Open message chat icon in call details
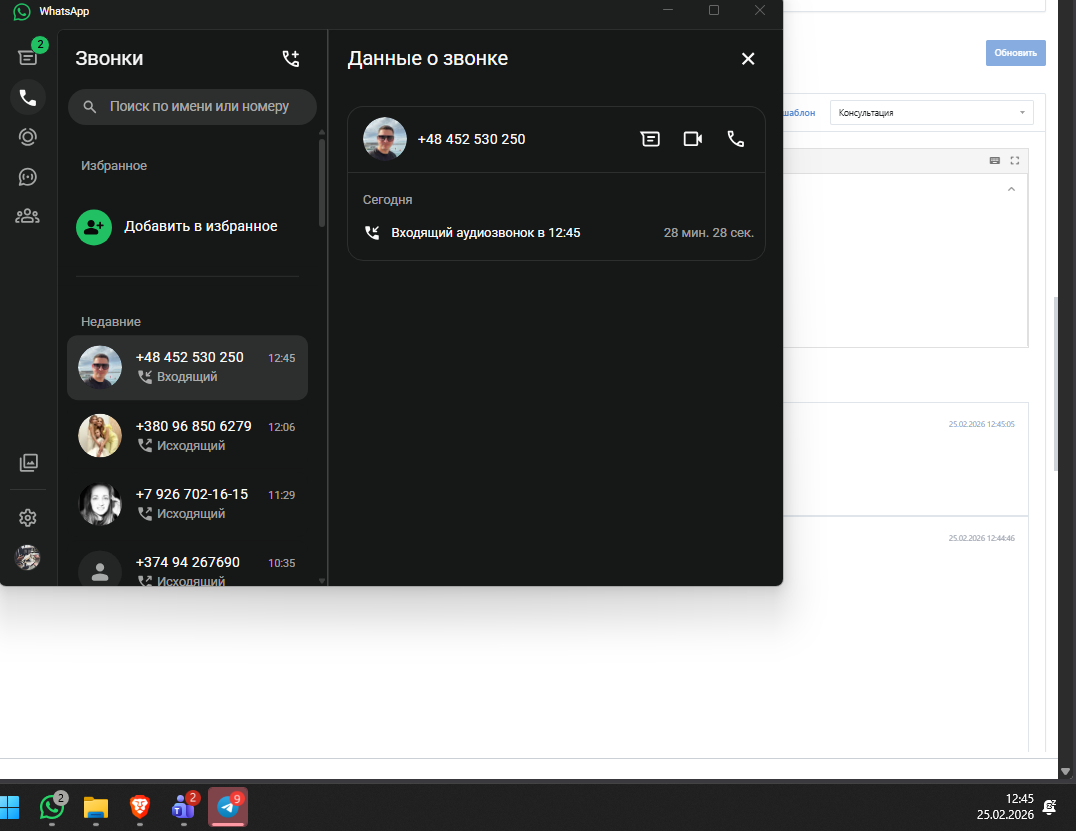1076x831 pixels. (x=650, y=139)
